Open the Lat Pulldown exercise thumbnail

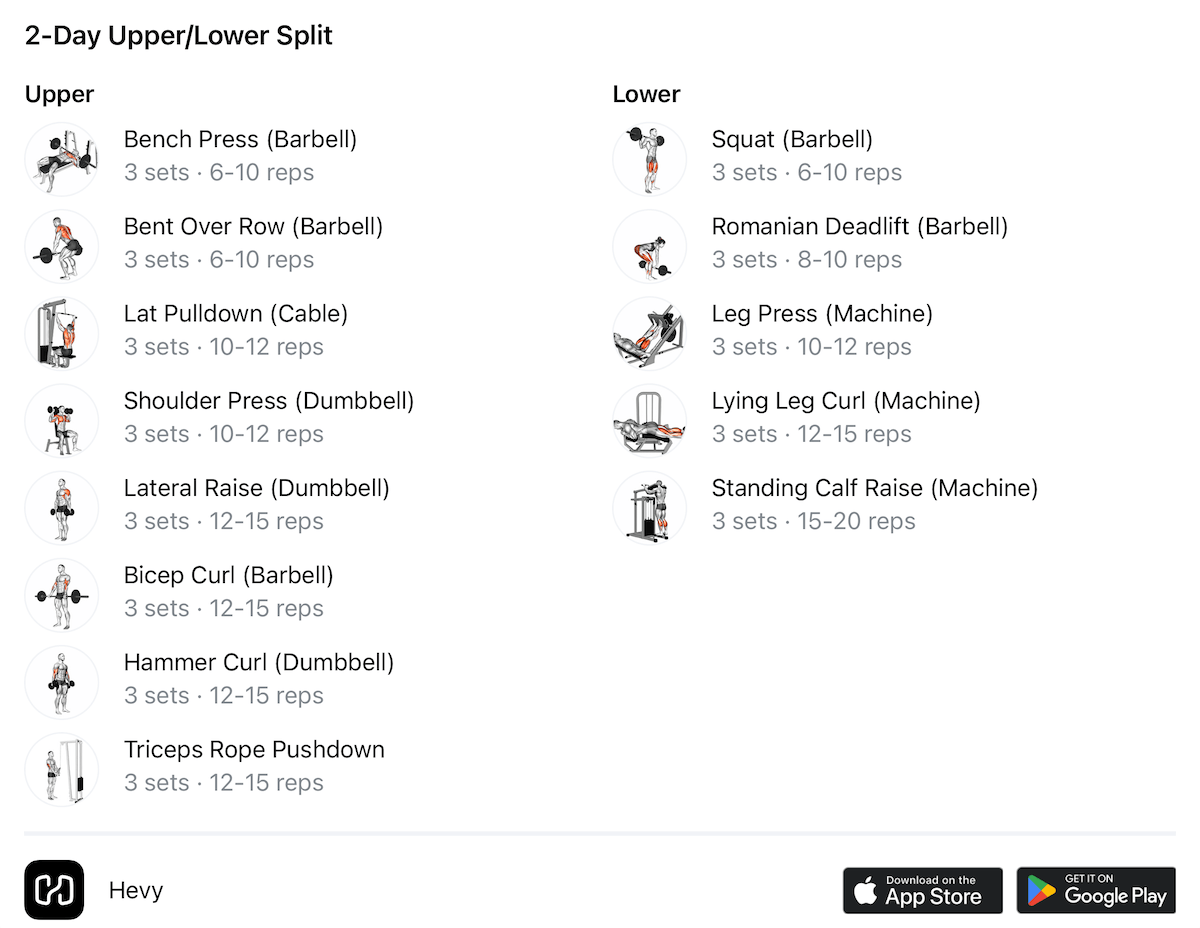click(61, 333)
